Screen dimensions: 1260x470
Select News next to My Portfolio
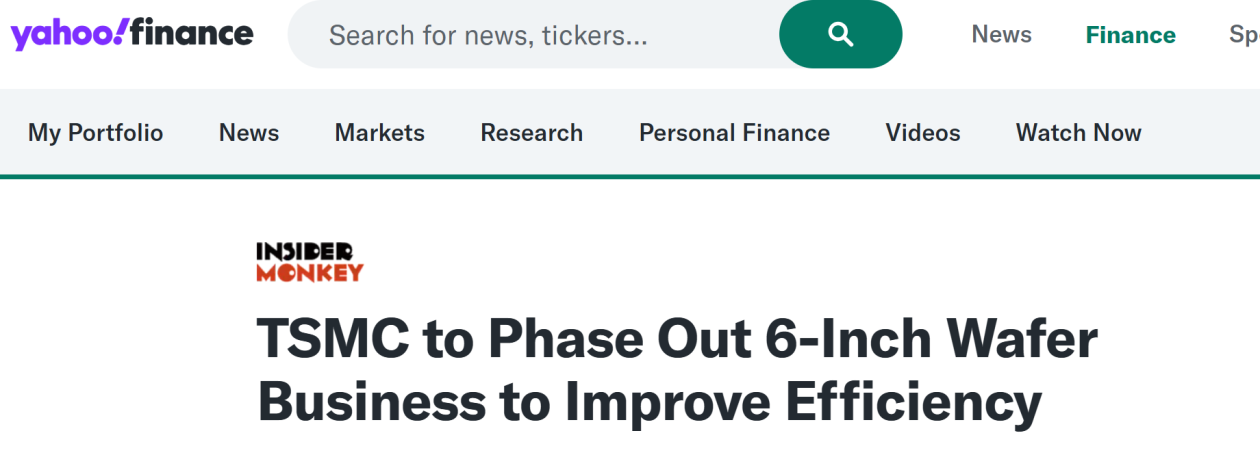click(249, 133)
